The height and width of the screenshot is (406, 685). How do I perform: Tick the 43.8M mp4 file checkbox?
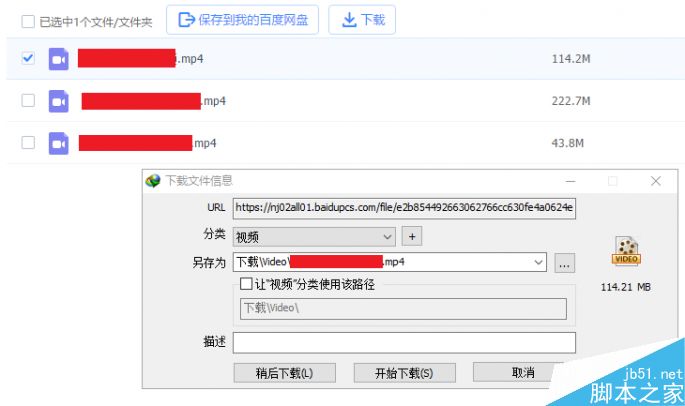click(28, 142)
